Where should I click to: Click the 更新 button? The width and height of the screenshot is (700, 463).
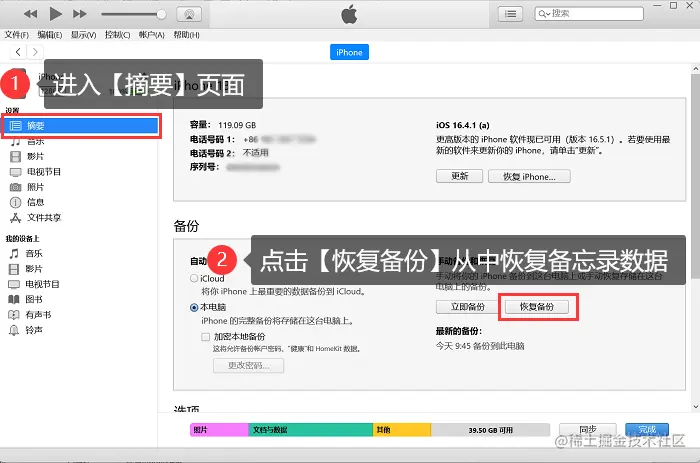(x=459, y=176)
